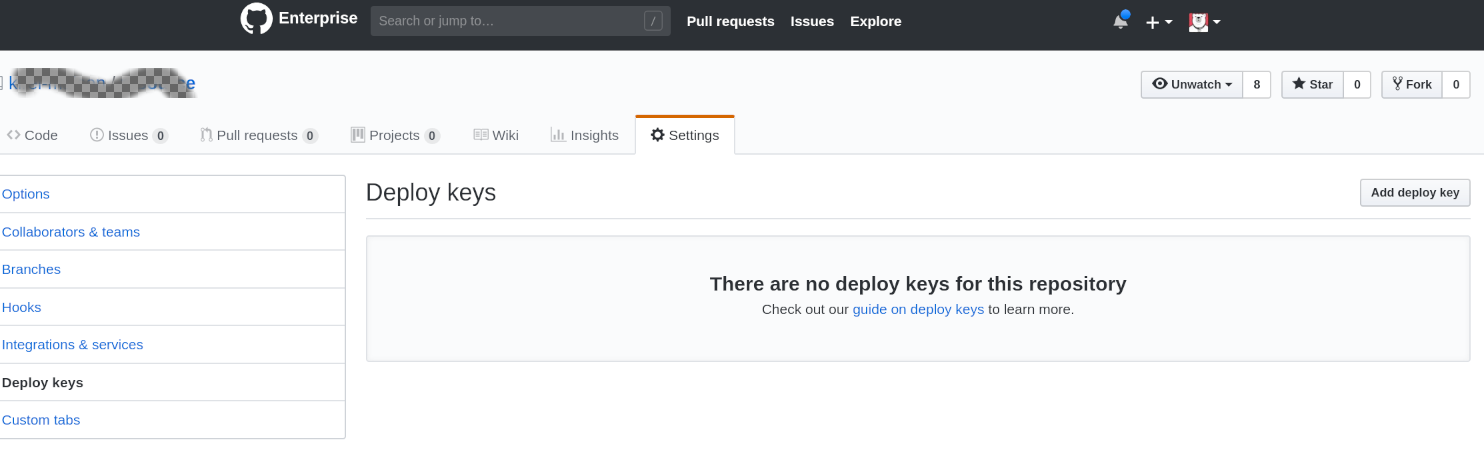View the Insights tab

point(585,135)
